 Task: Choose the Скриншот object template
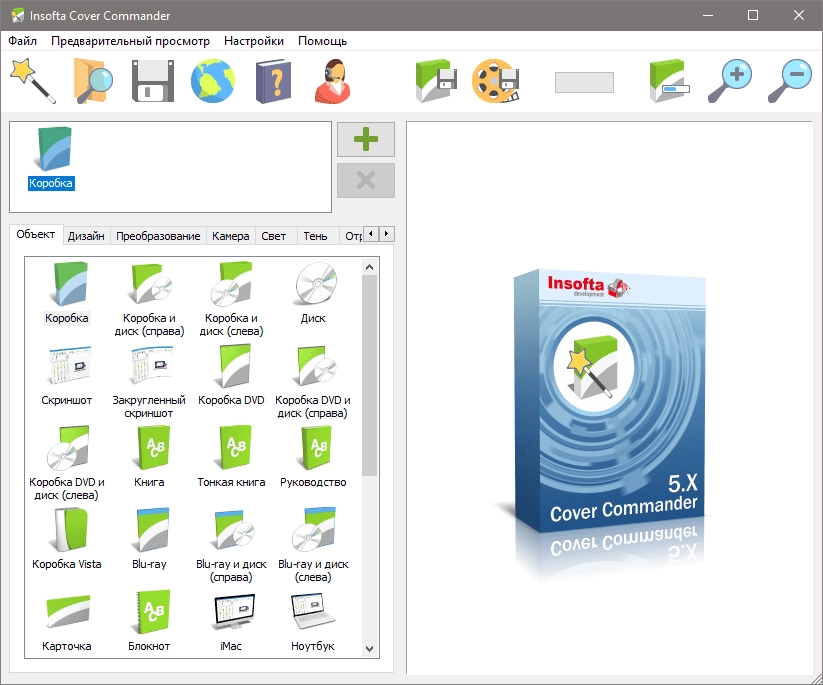[x=67, y=376]
